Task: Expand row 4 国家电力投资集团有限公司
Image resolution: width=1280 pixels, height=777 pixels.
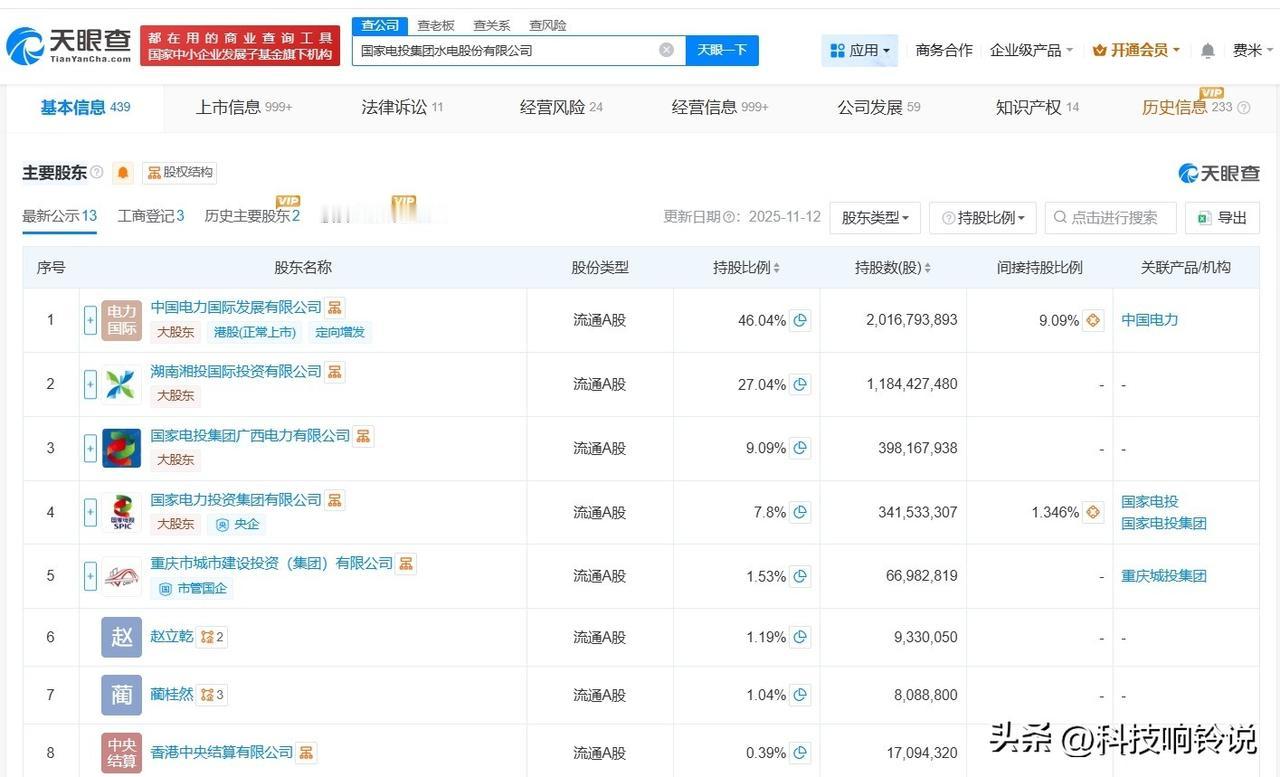Action: 90,512
